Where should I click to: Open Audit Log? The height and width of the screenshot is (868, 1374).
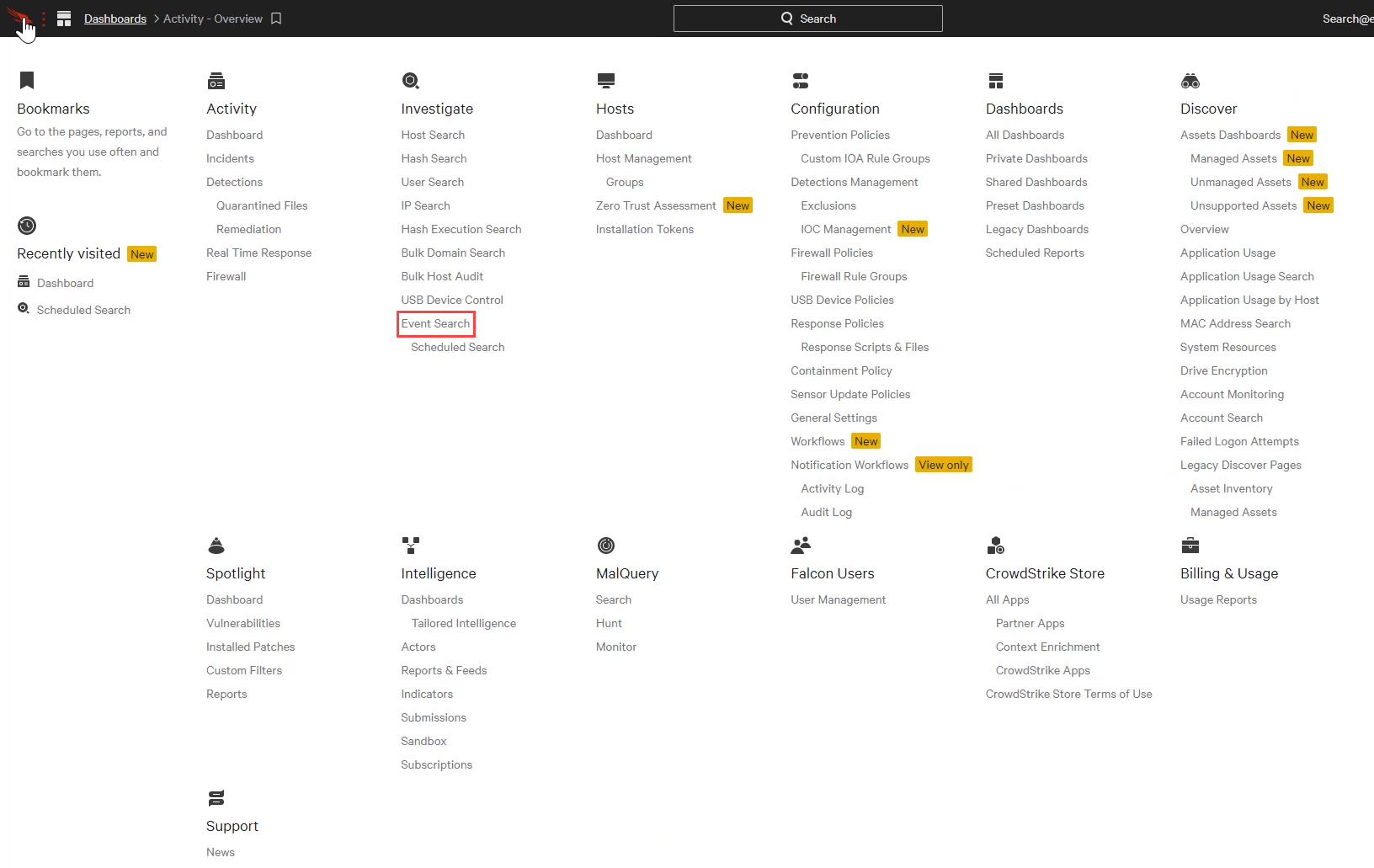pos(826,512)
